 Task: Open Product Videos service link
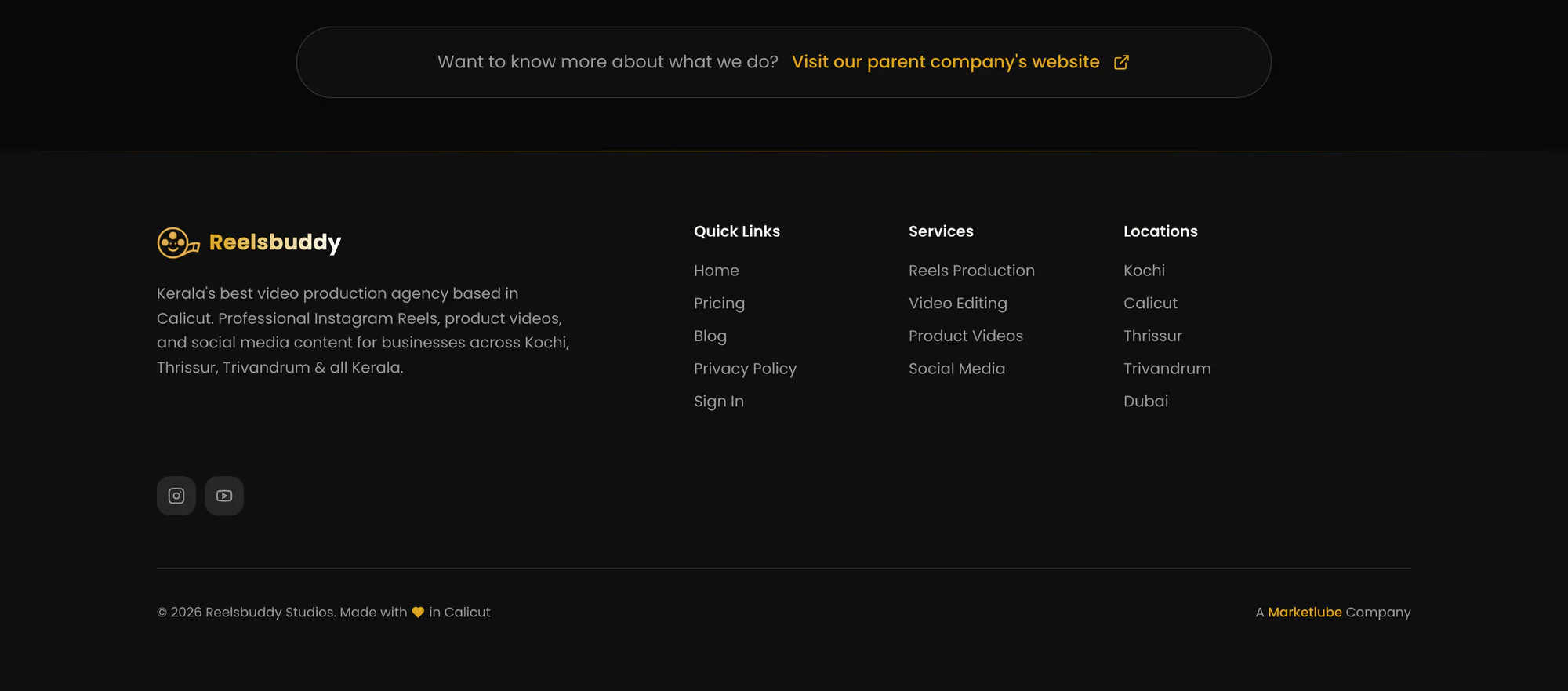point(966,336)
